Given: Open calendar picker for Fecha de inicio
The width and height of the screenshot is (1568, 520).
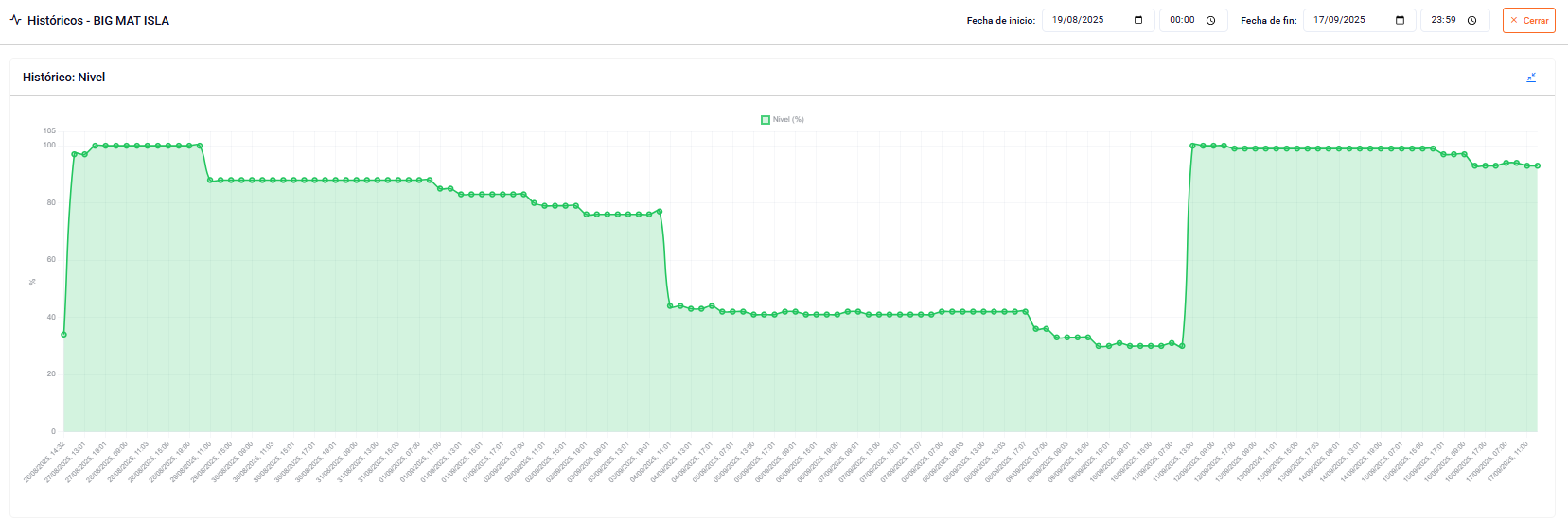Looking at the screenshot, I should tap(1138, 20).
